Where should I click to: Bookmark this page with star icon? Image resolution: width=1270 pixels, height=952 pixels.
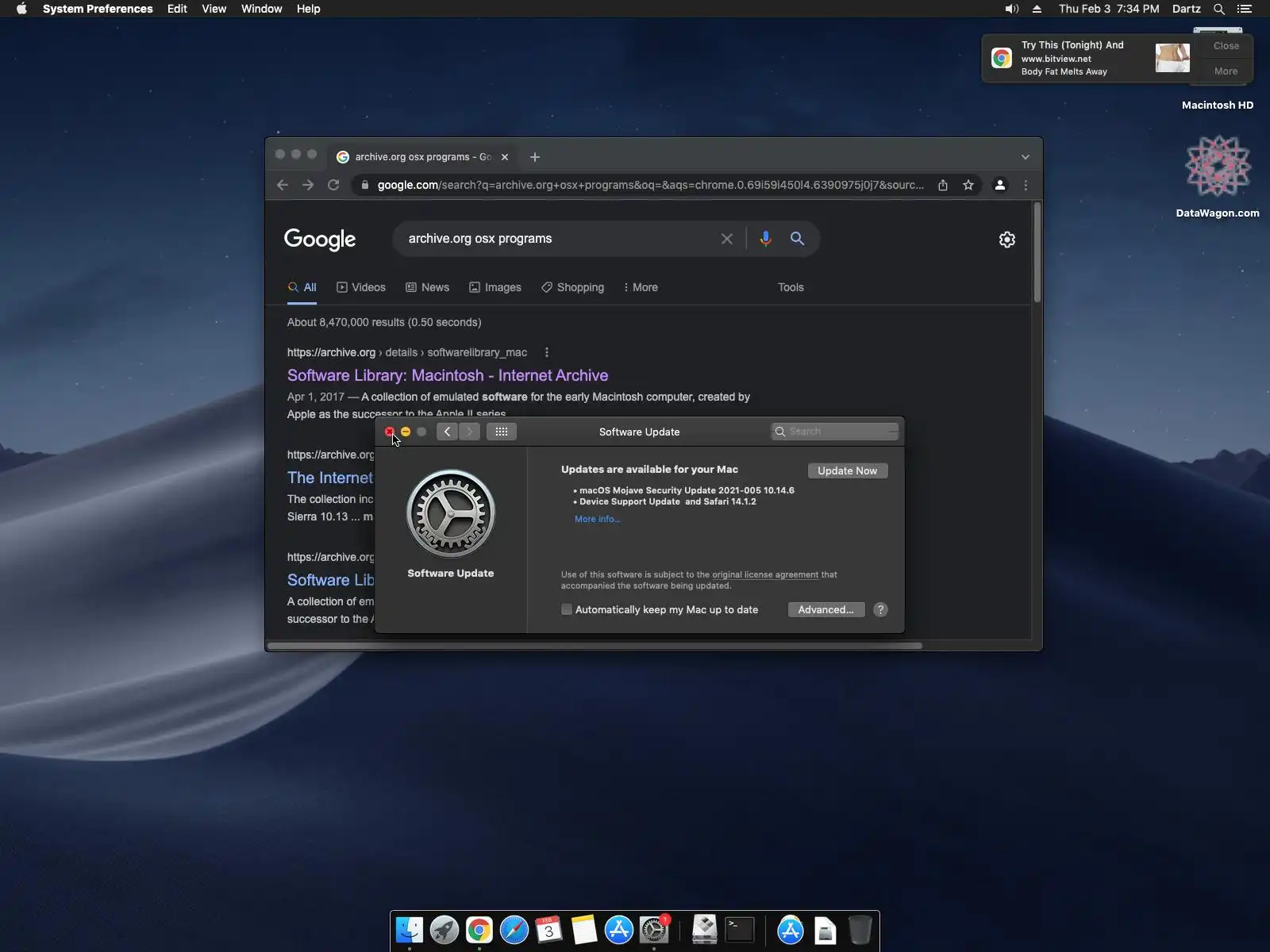(x=968, y=185)
